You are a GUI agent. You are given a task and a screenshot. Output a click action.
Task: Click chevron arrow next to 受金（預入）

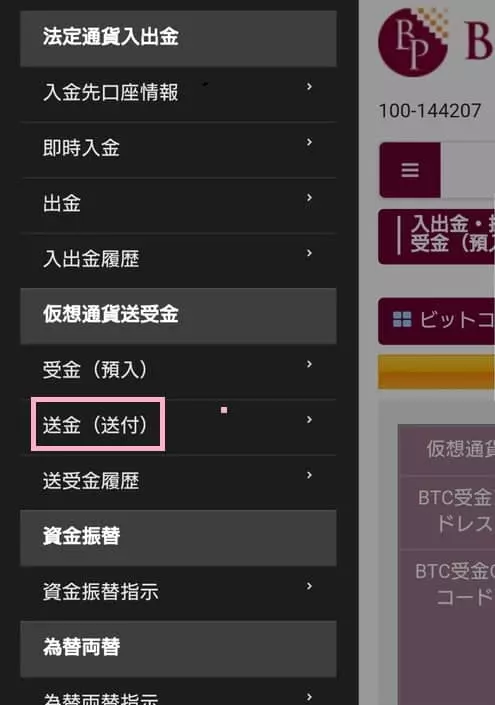(309, 364)
